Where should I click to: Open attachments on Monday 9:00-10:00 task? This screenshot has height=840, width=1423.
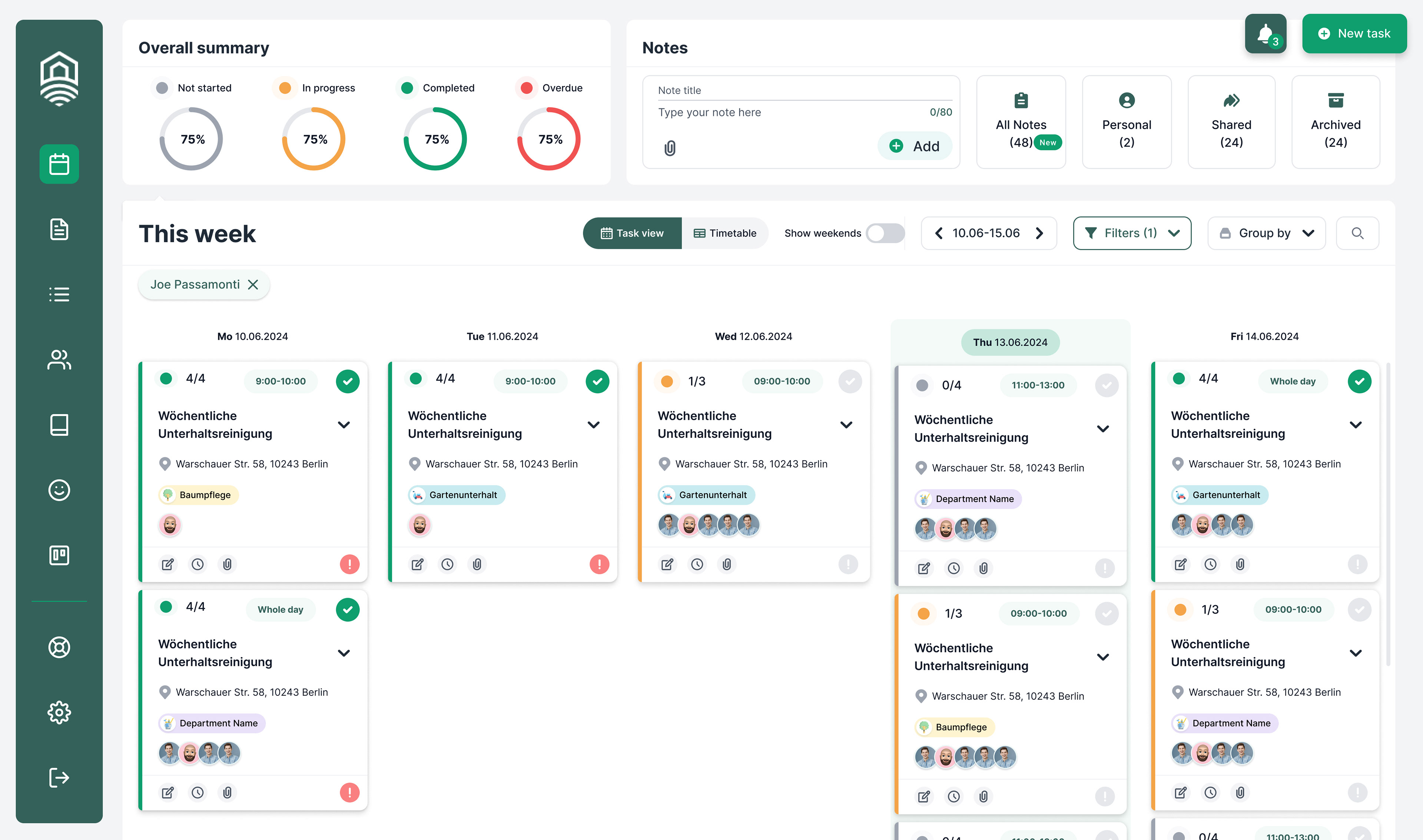pos(227,564)
